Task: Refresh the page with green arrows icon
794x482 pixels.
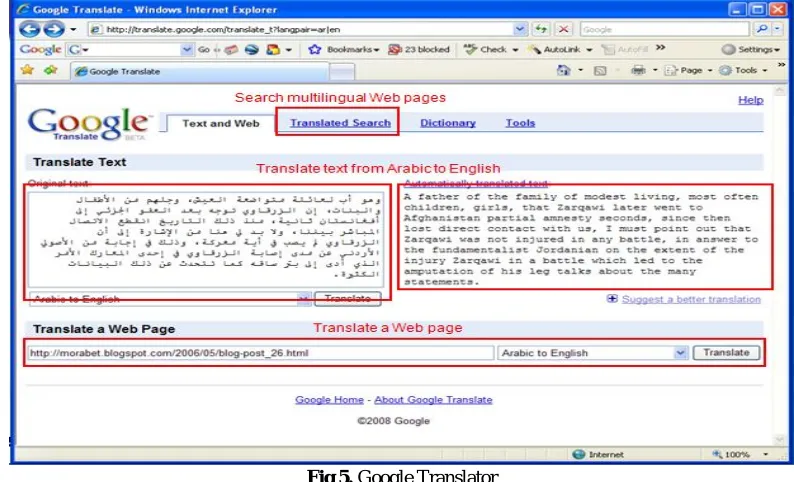Action: point(541,29)
